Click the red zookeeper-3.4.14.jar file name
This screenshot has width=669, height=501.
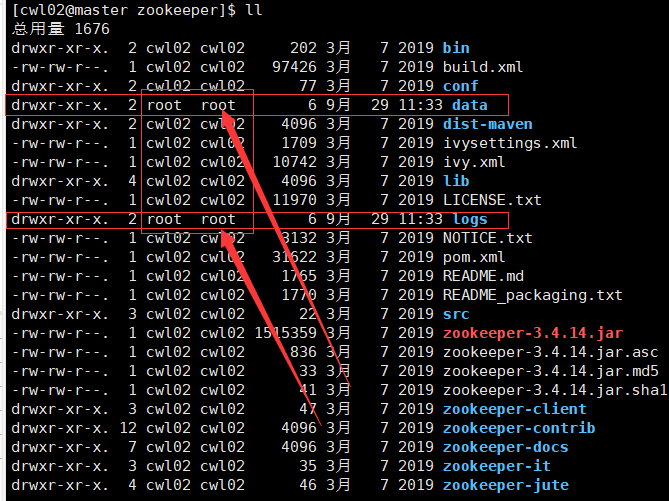533,333
